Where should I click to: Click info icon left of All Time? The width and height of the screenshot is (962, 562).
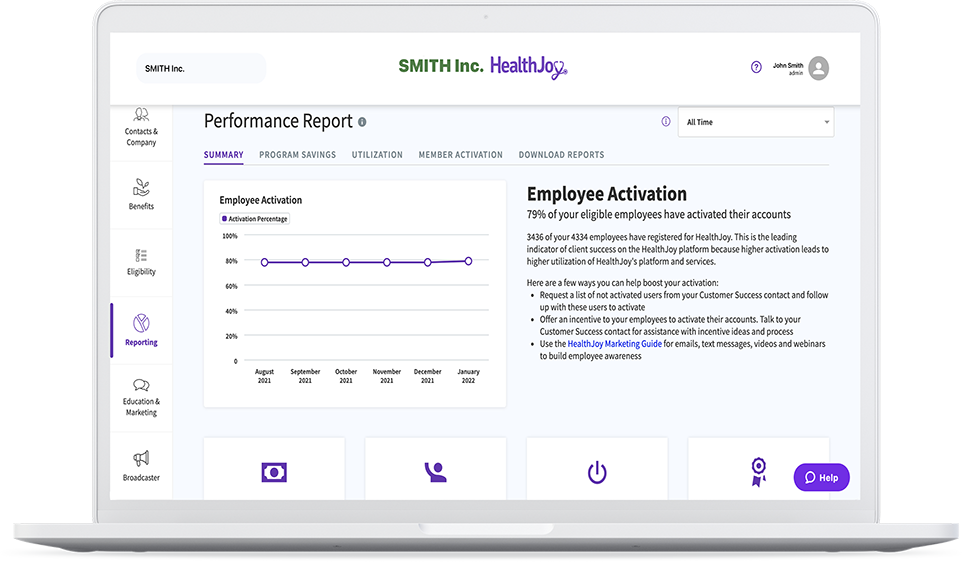[666, 122]
